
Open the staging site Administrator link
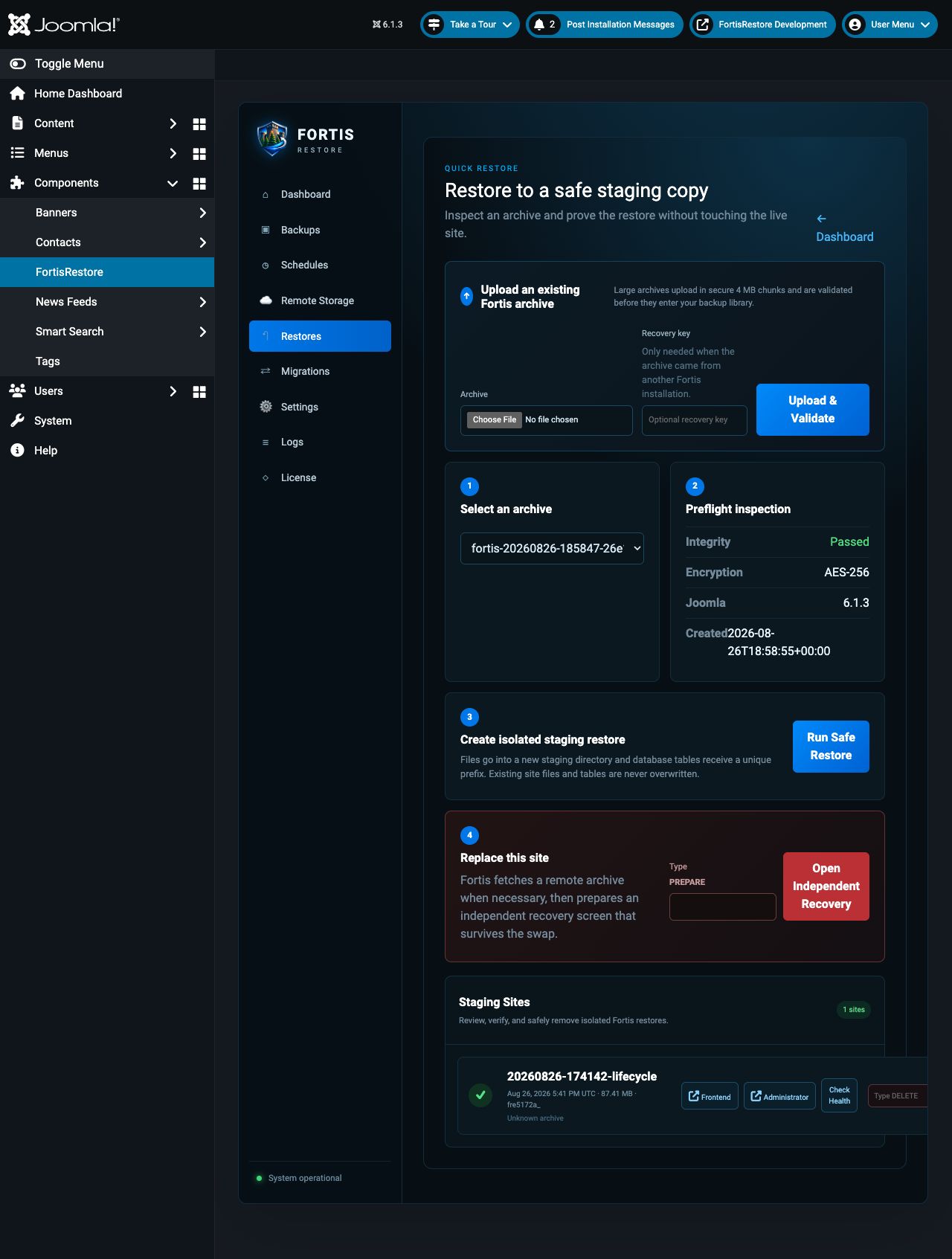(779, 1096)
